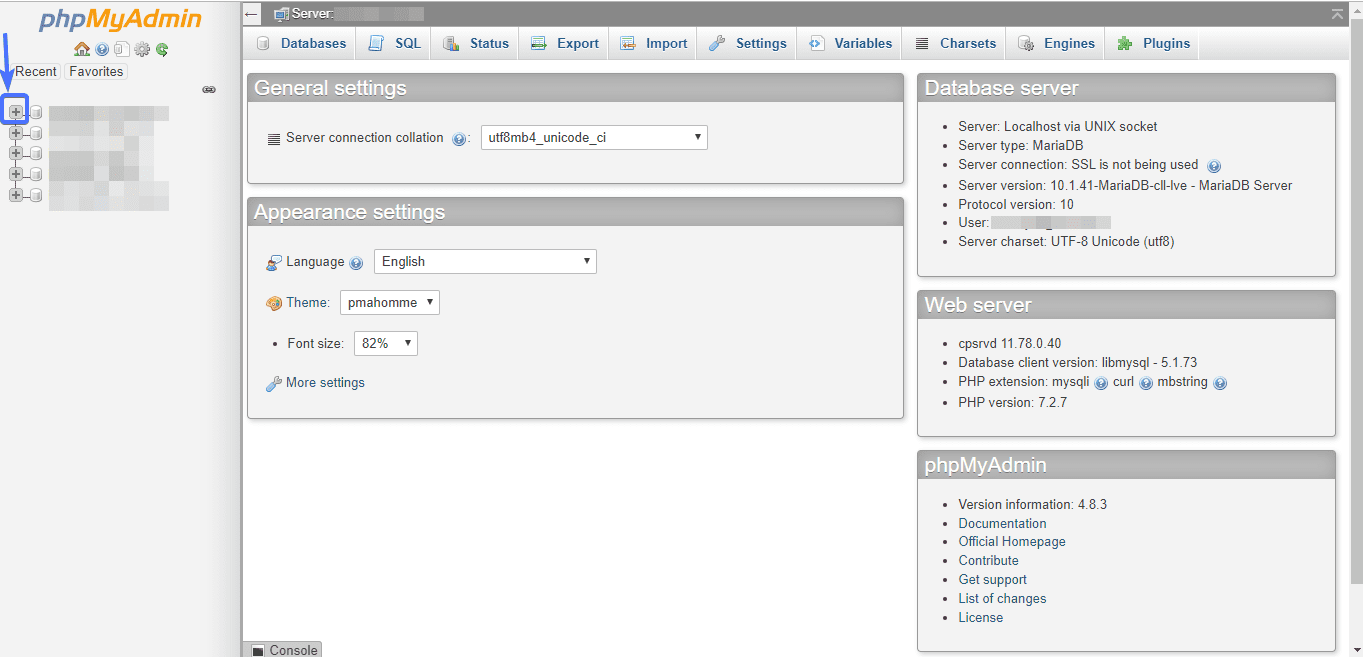Click the Home icon in sidebar

pos(82,49)
